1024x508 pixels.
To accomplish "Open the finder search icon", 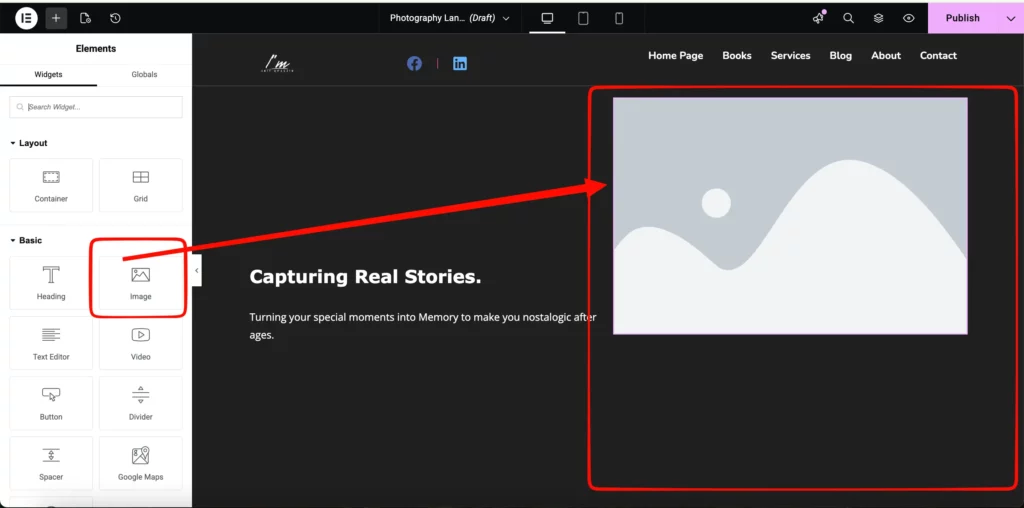I will coord(848,18).
